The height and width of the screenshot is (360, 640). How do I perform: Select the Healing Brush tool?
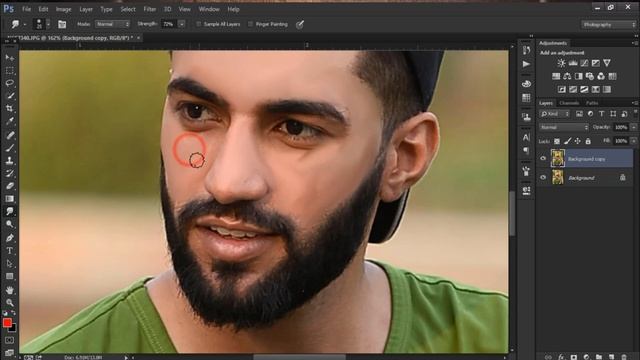pos(10,135)
